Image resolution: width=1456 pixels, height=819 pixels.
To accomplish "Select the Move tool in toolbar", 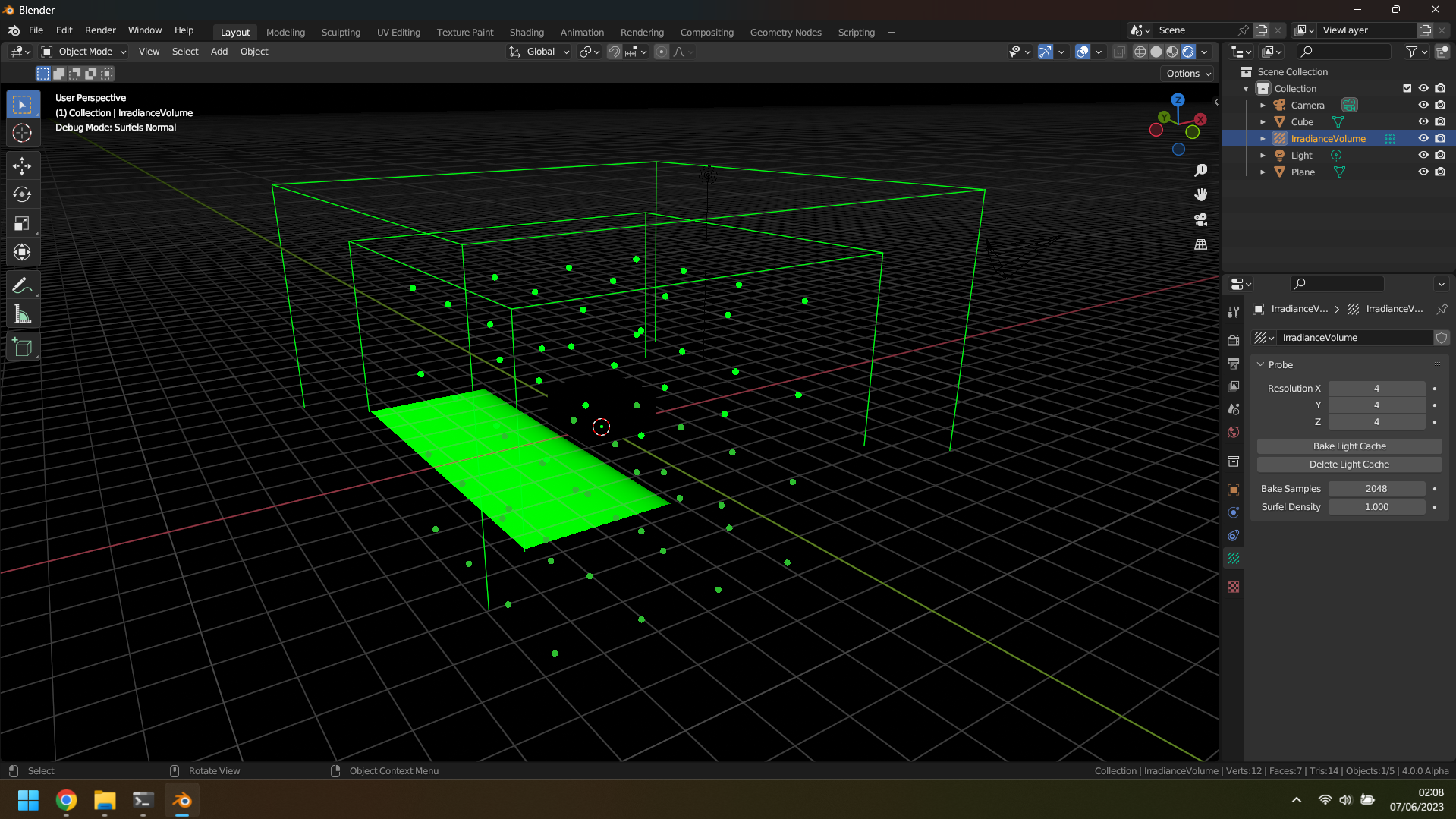I will click(x=22, y=165).
